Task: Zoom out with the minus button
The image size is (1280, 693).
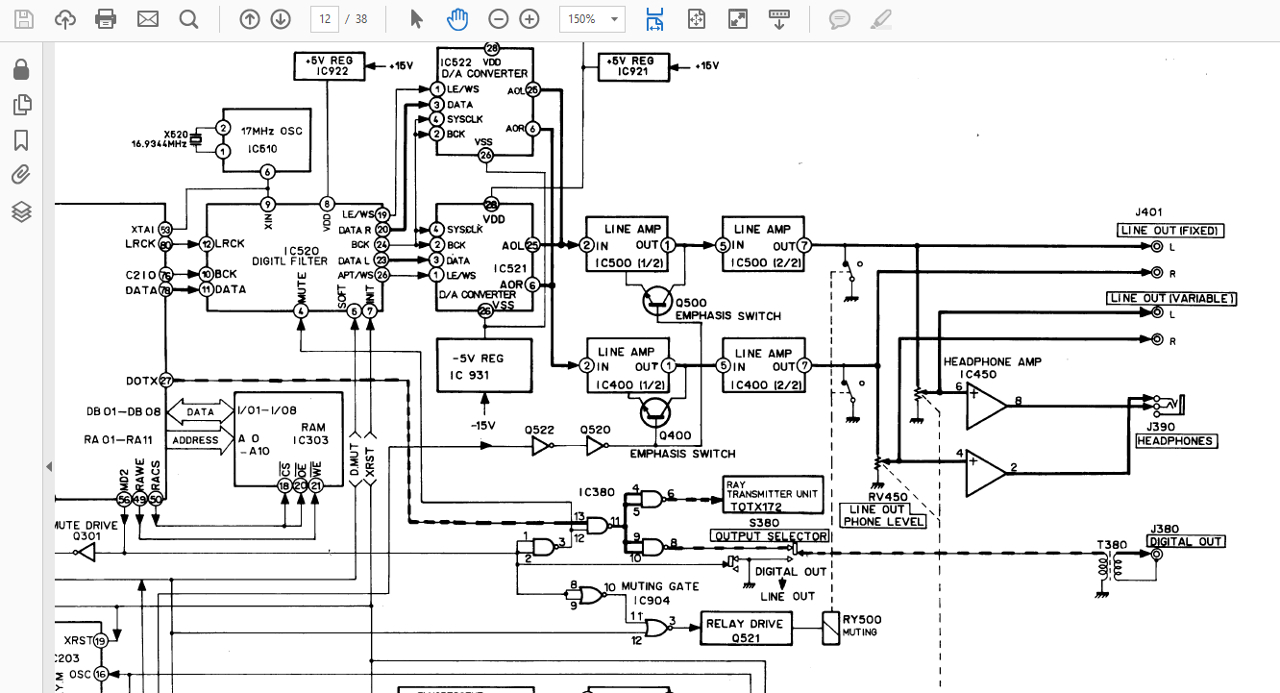Action: click(498, 19)
